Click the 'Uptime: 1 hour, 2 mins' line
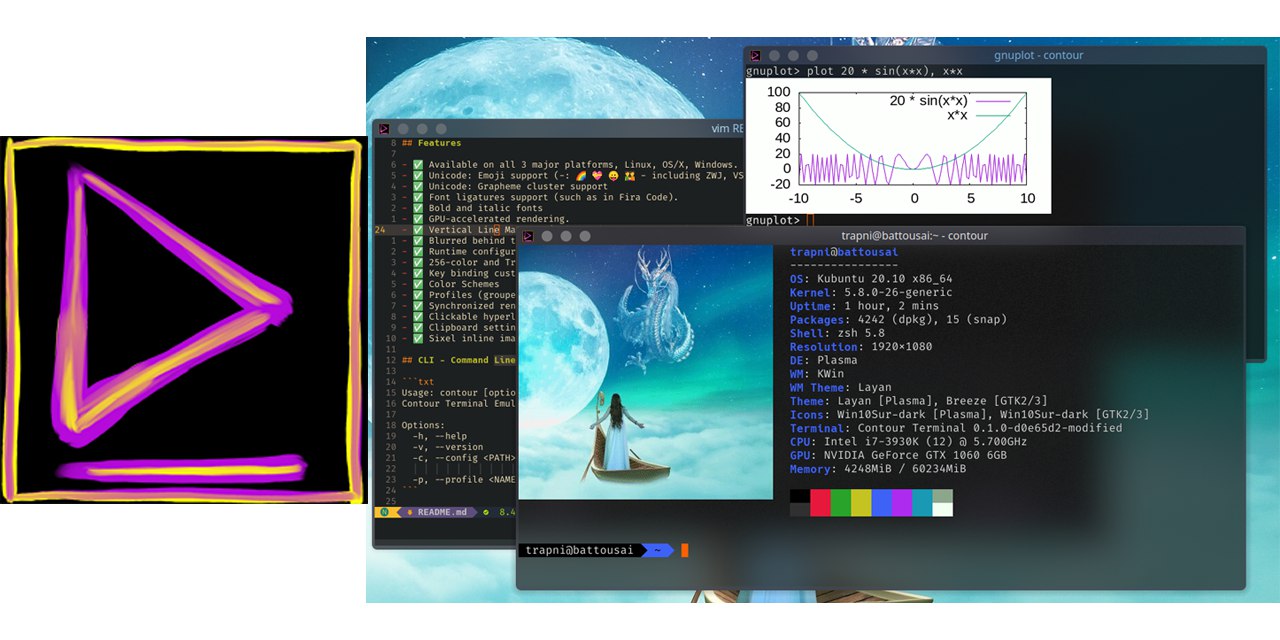 pyautogui.click(x=864, y=306)
